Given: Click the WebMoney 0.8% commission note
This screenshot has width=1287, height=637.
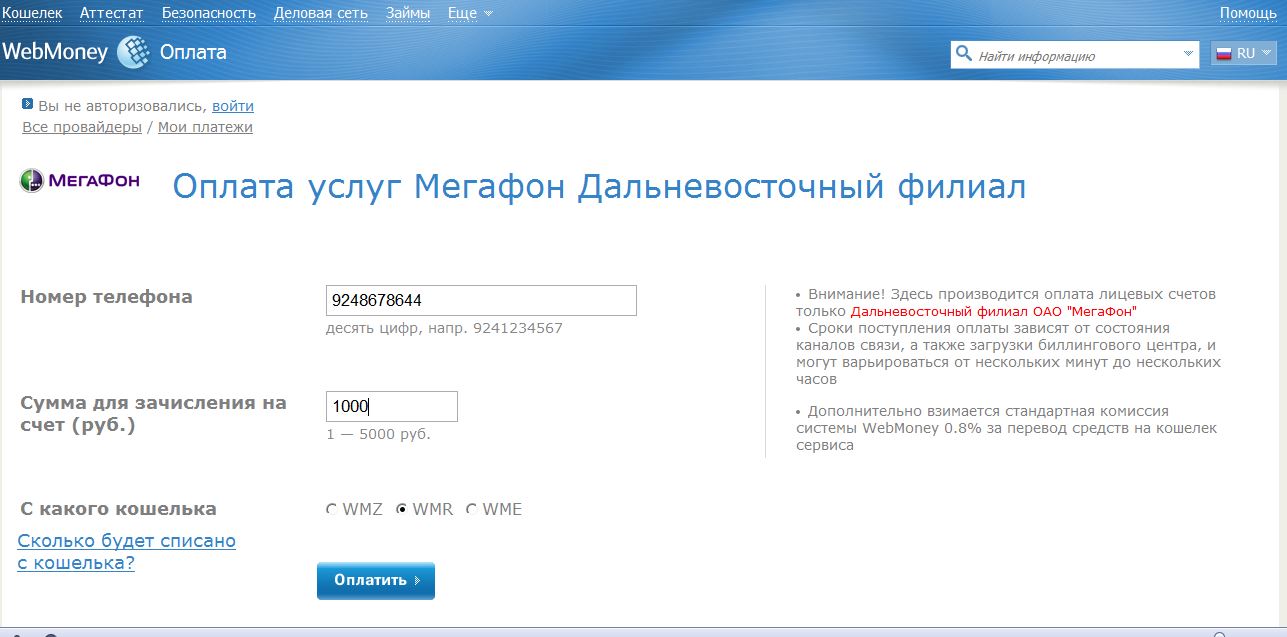Looking at the screenshot, I should click(1007, 428).
